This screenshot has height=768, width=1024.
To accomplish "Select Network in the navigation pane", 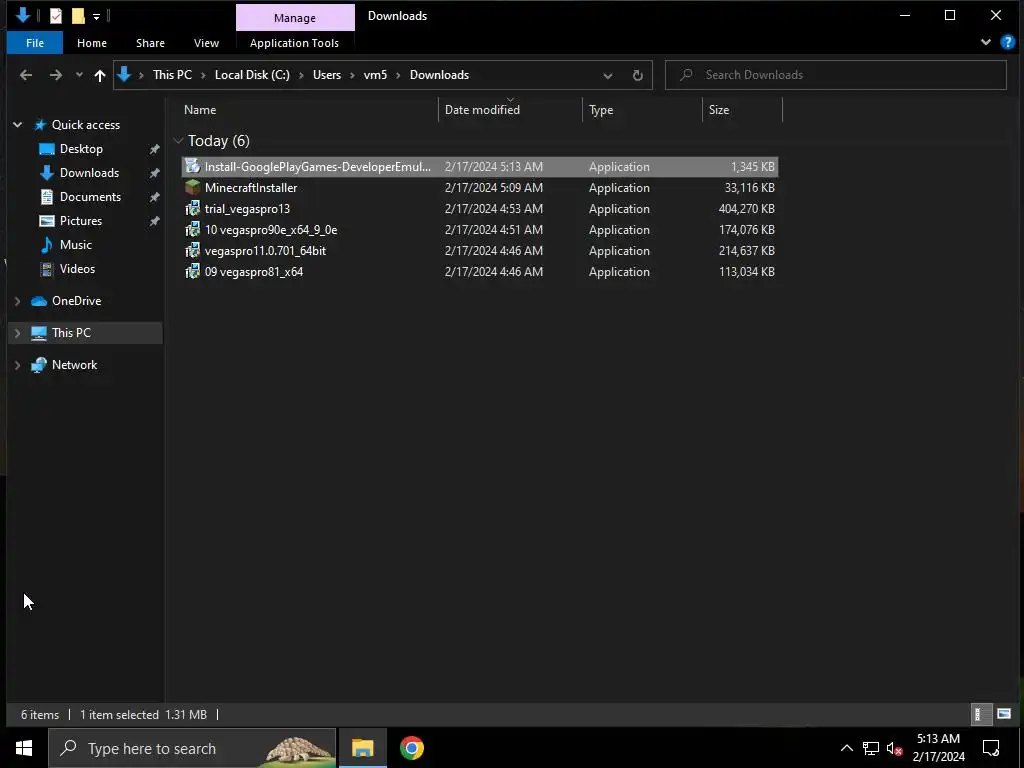I will pos(74,365).
